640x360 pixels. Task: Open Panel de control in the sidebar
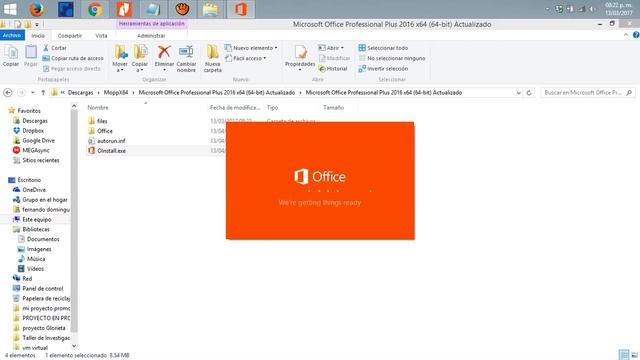click(42, 289)
